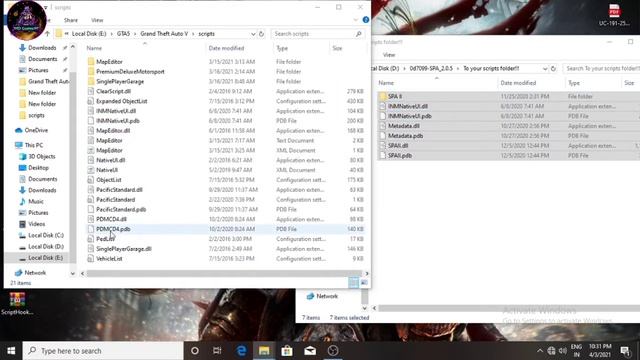This screenshot has height=360, width=640.
Task: Switch to large icons view in scripts window
Action: pyautogui.click(x=364, y=282)
